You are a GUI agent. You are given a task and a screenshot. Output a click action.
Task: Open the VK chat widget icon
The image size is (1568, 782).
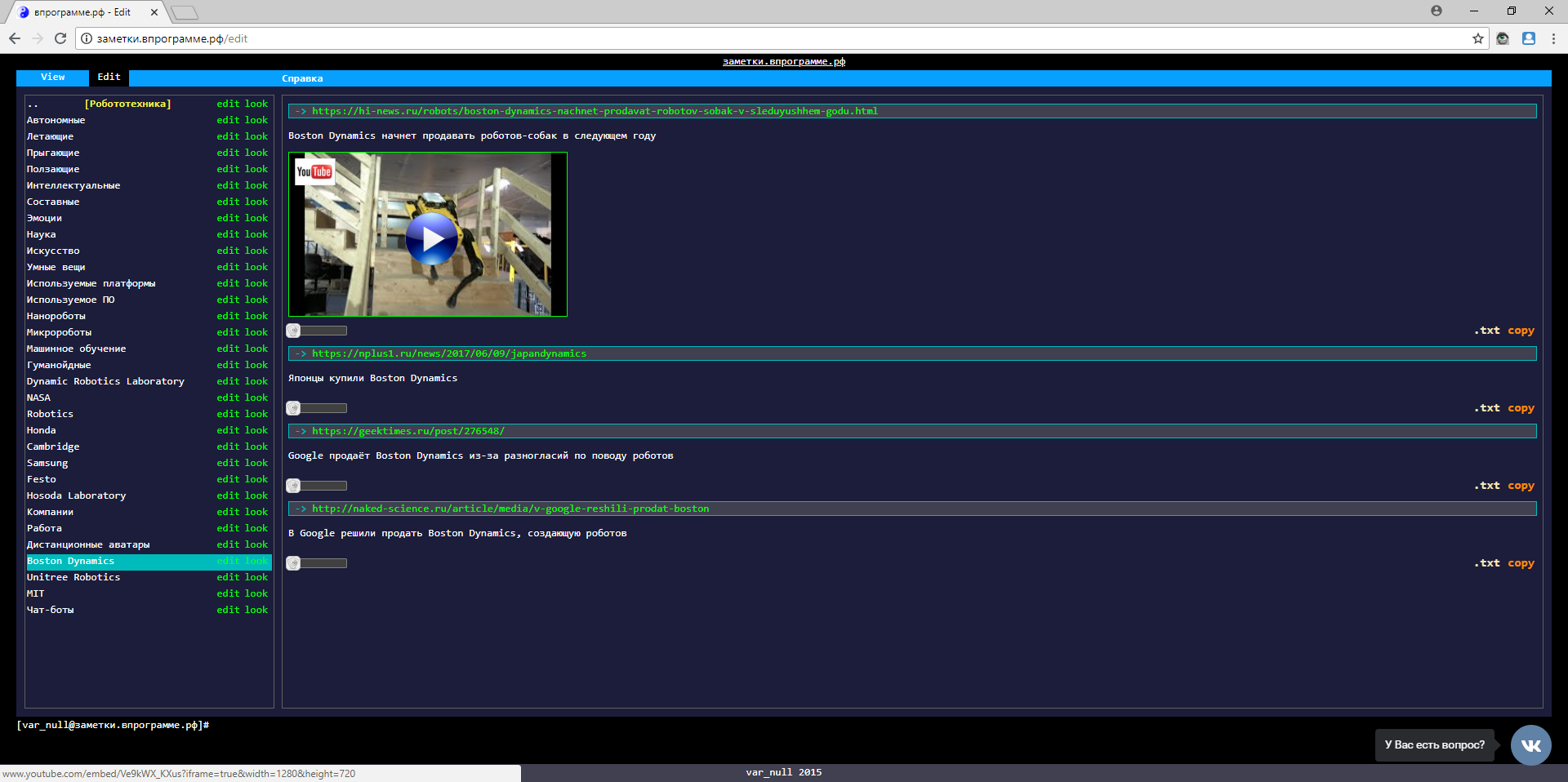tap(1530, 745)
